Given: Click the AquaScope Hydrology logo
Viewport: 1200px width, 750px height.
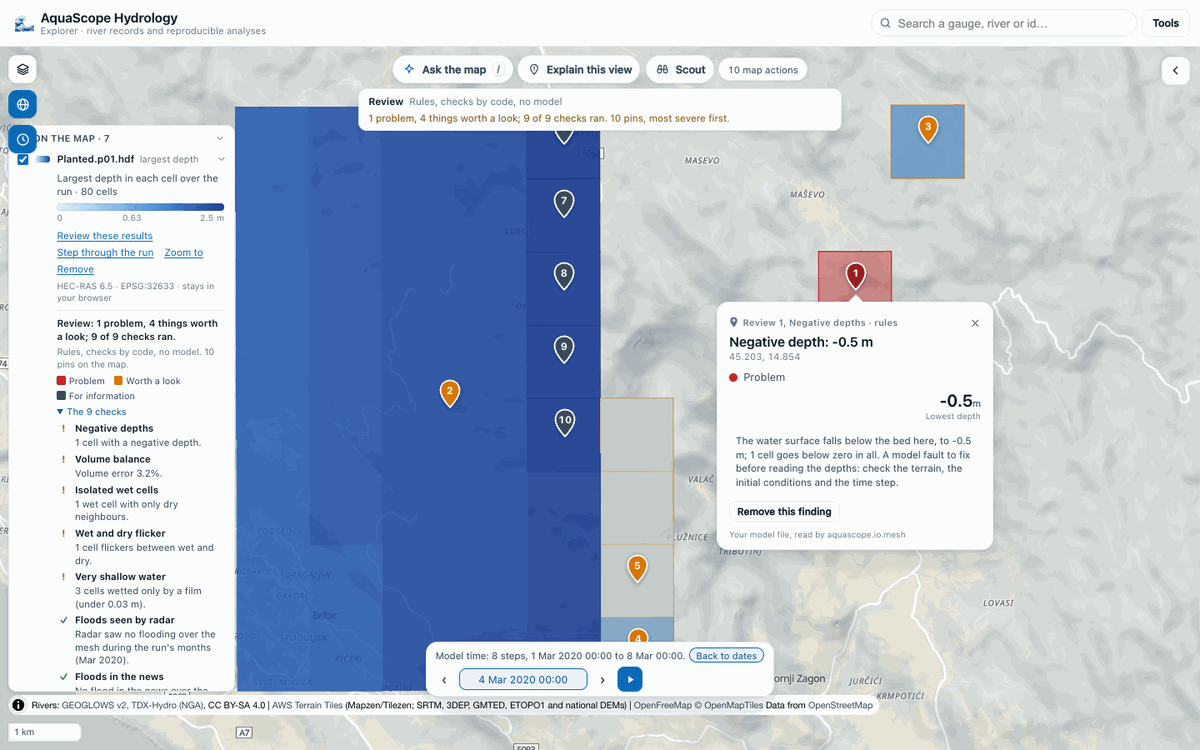Looking at the screenshot, I should click(x=25, y=24).
